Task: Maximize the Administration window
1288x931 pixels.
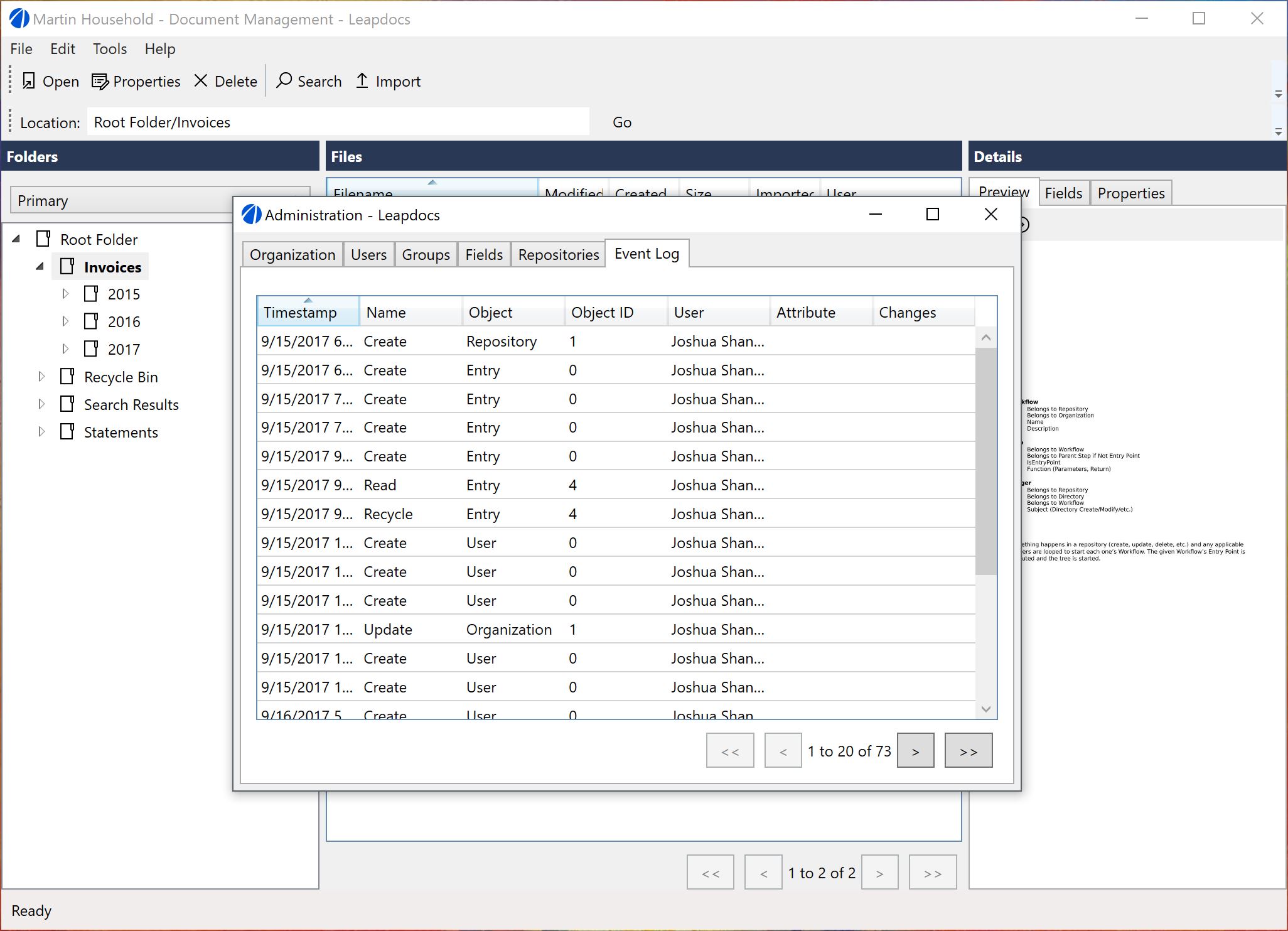Action: pos(933,214)
